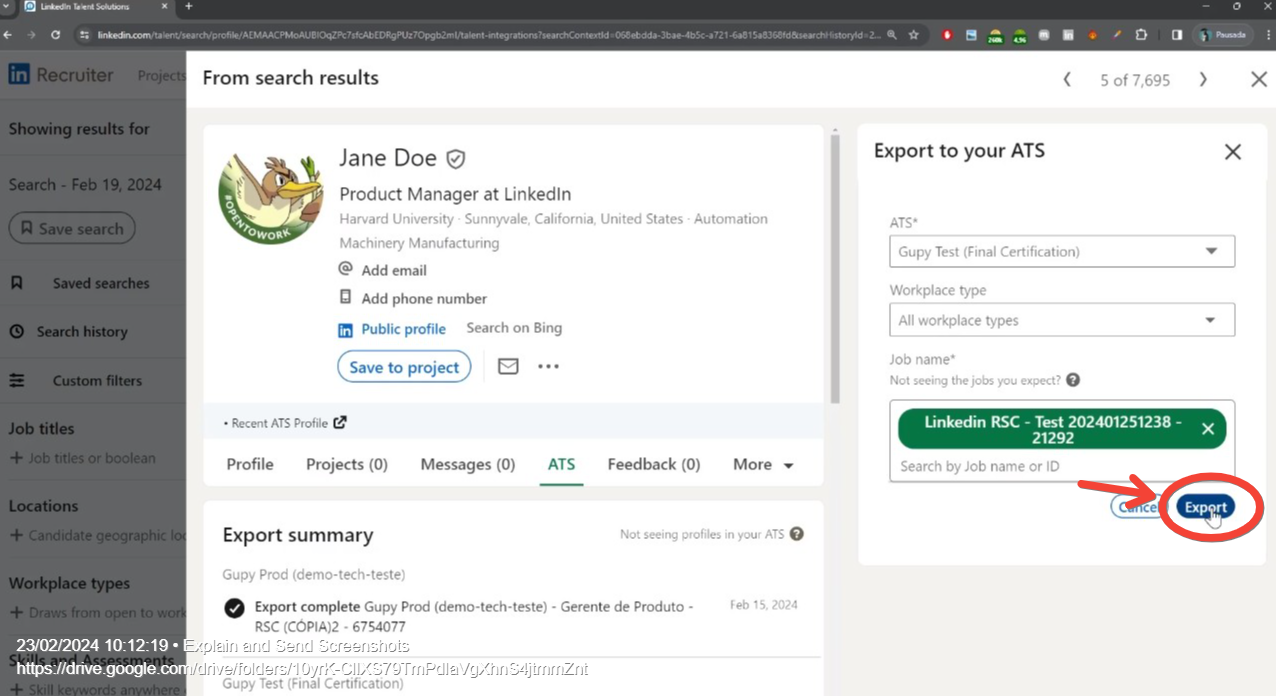Click the Add phone number link
Screen dimensions: 1276x696
coord(424,298)
